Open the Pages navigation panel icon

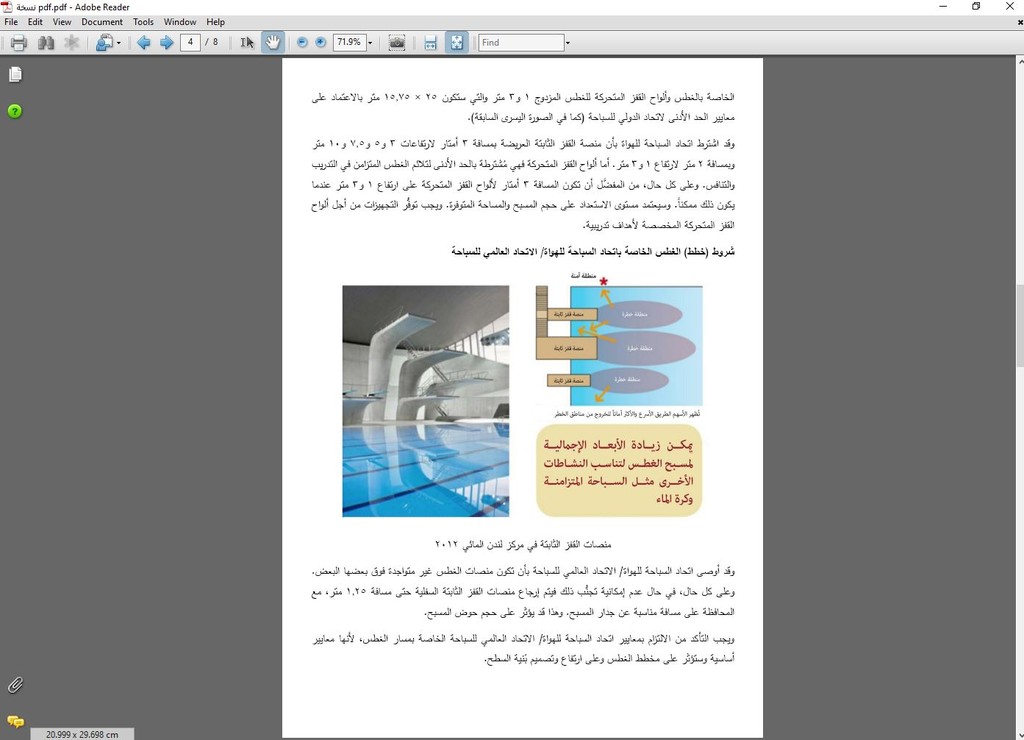pyautogui.click(x=15, y=74)
